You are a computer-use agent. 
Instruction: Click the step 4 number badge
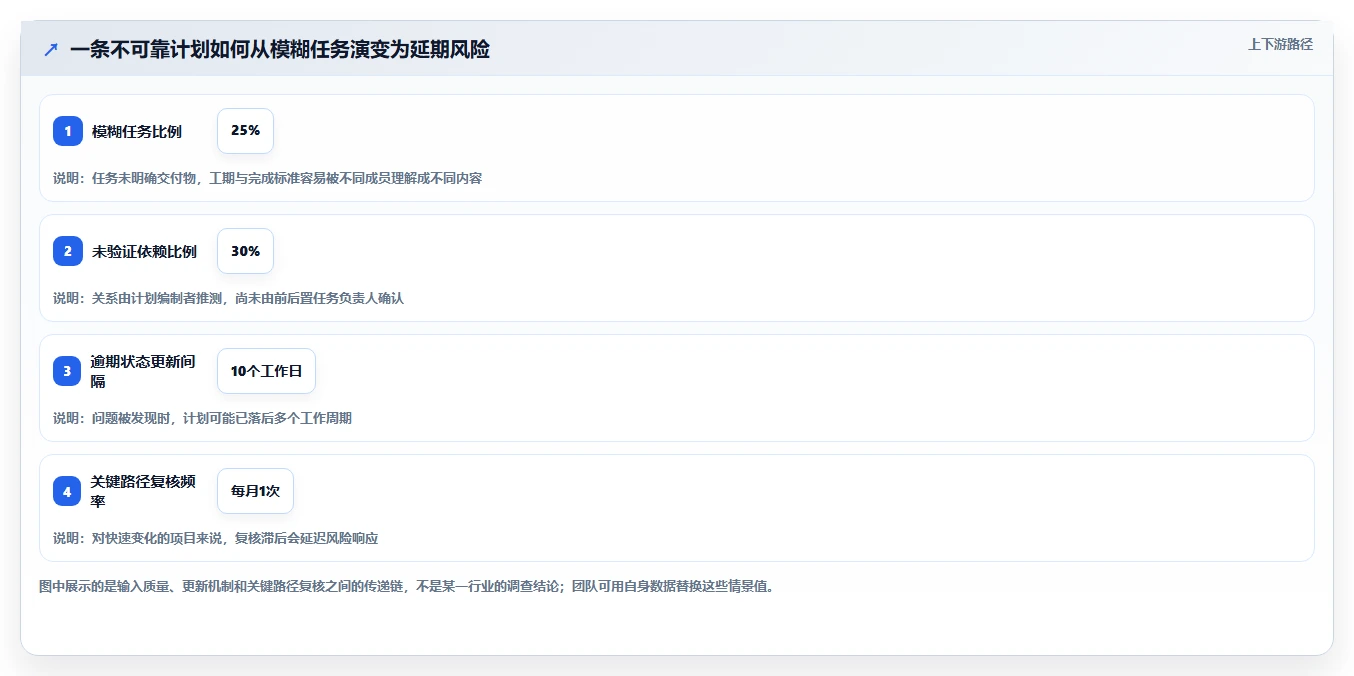point(68,491)
